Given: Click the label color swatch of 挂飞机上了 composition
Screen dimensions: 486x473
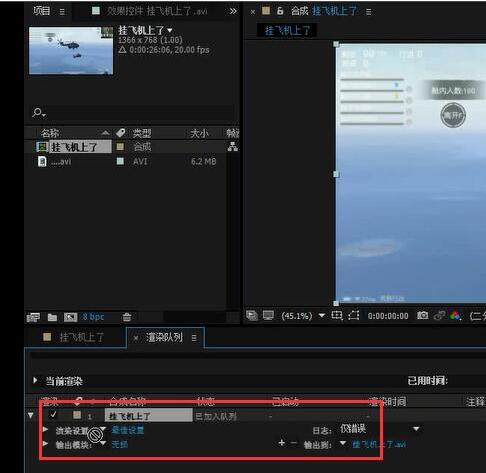Looking at the screenshot, I should click(120, 147).
